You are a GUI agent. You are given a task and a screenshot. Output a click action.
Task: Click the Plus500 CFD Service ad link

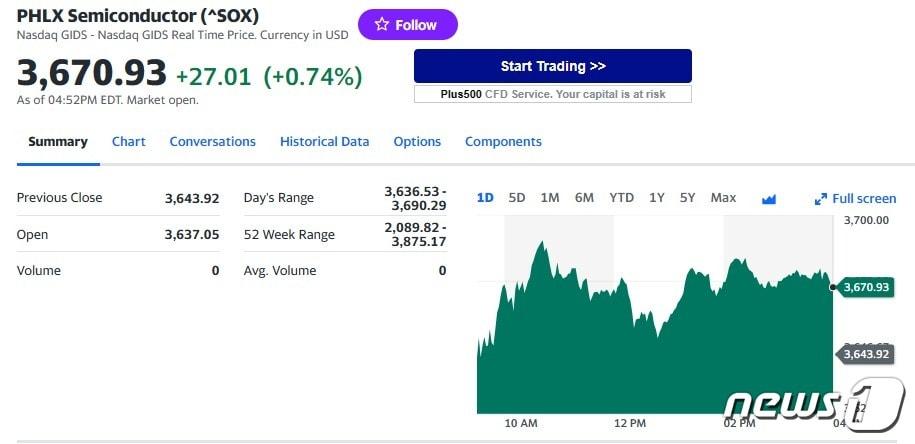coord(552,94)
